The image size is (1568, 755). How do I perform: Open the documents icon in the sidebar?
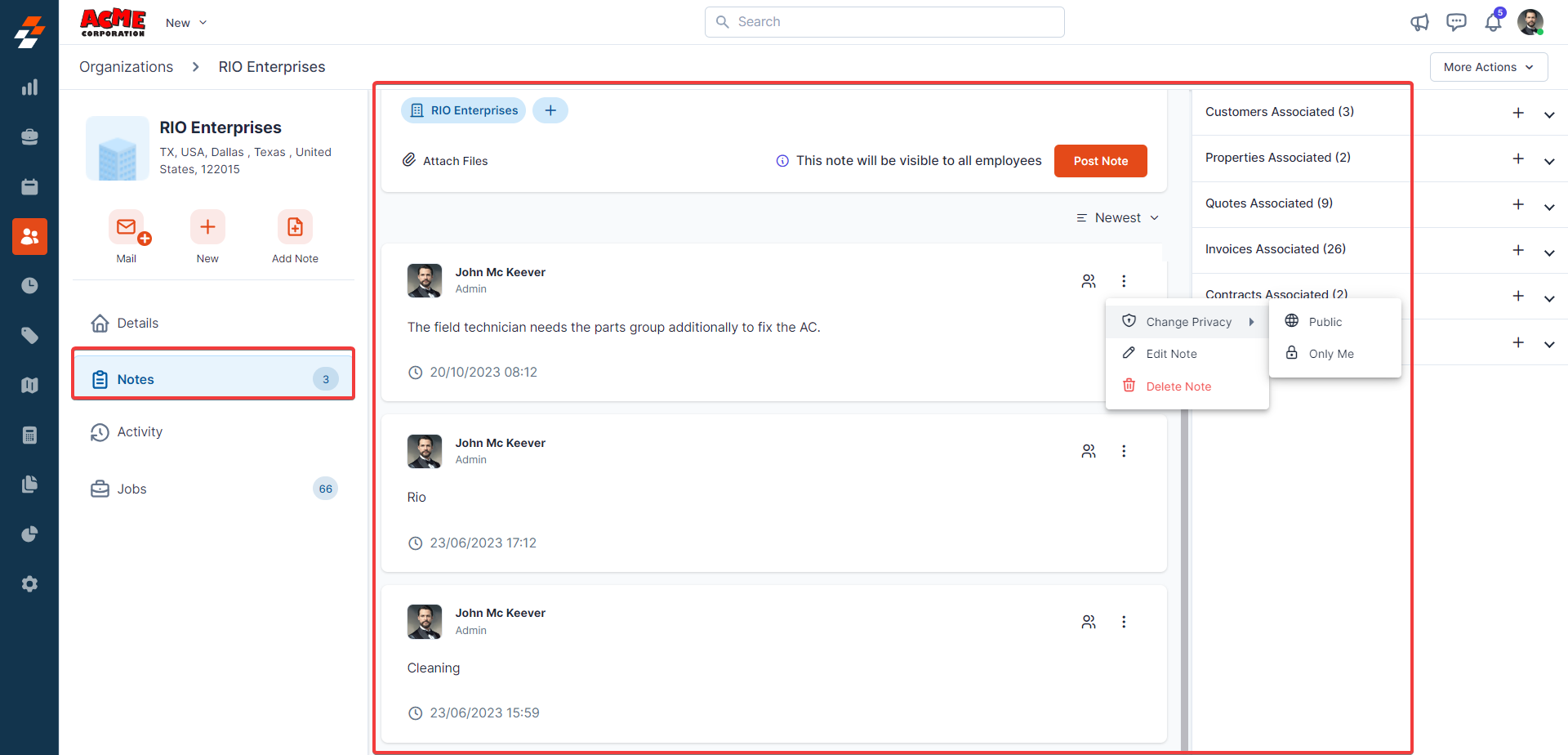29,485
